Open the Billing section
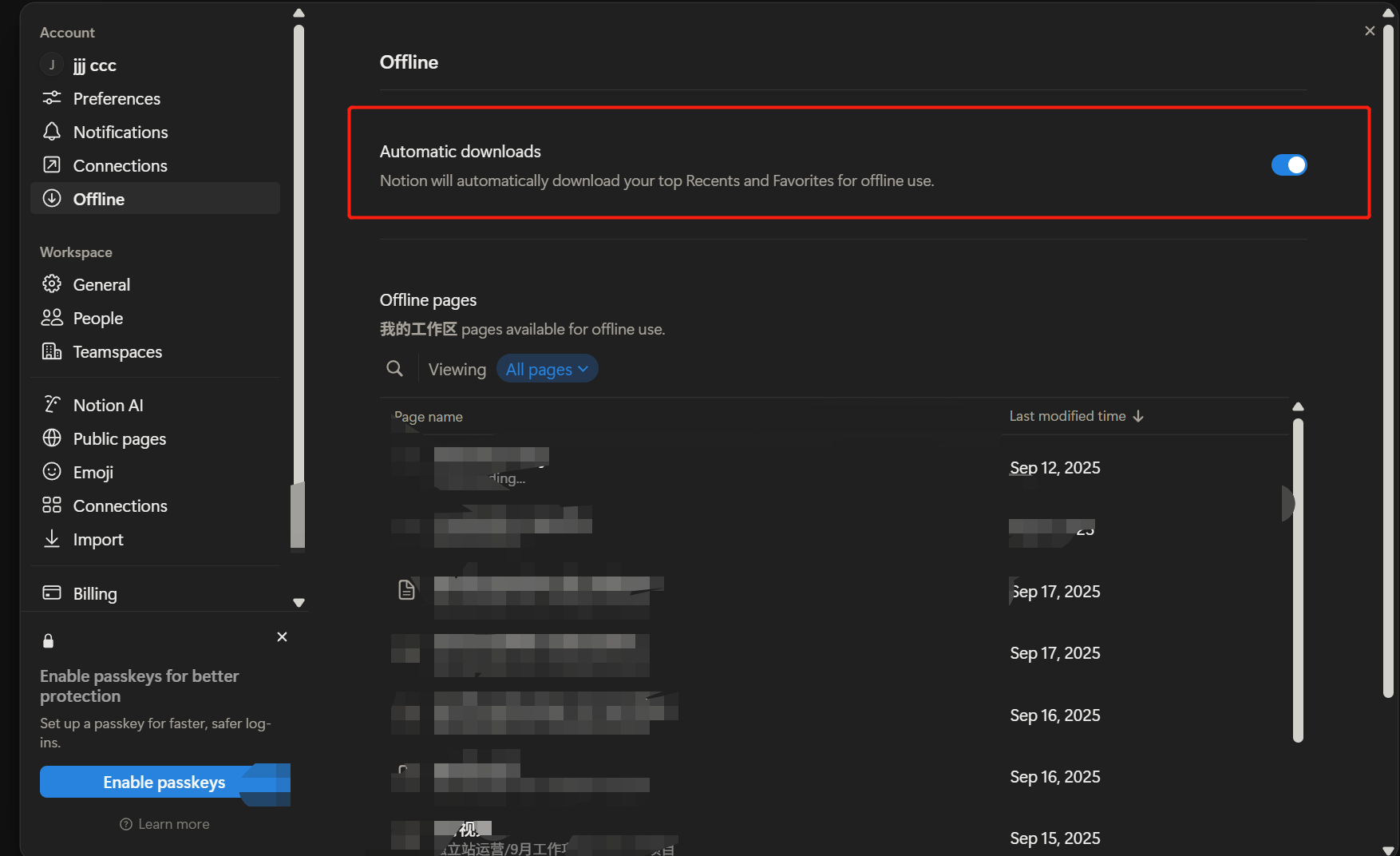Image resolution: width=1400 pixels, height=856 pixels. coord(155,593)
